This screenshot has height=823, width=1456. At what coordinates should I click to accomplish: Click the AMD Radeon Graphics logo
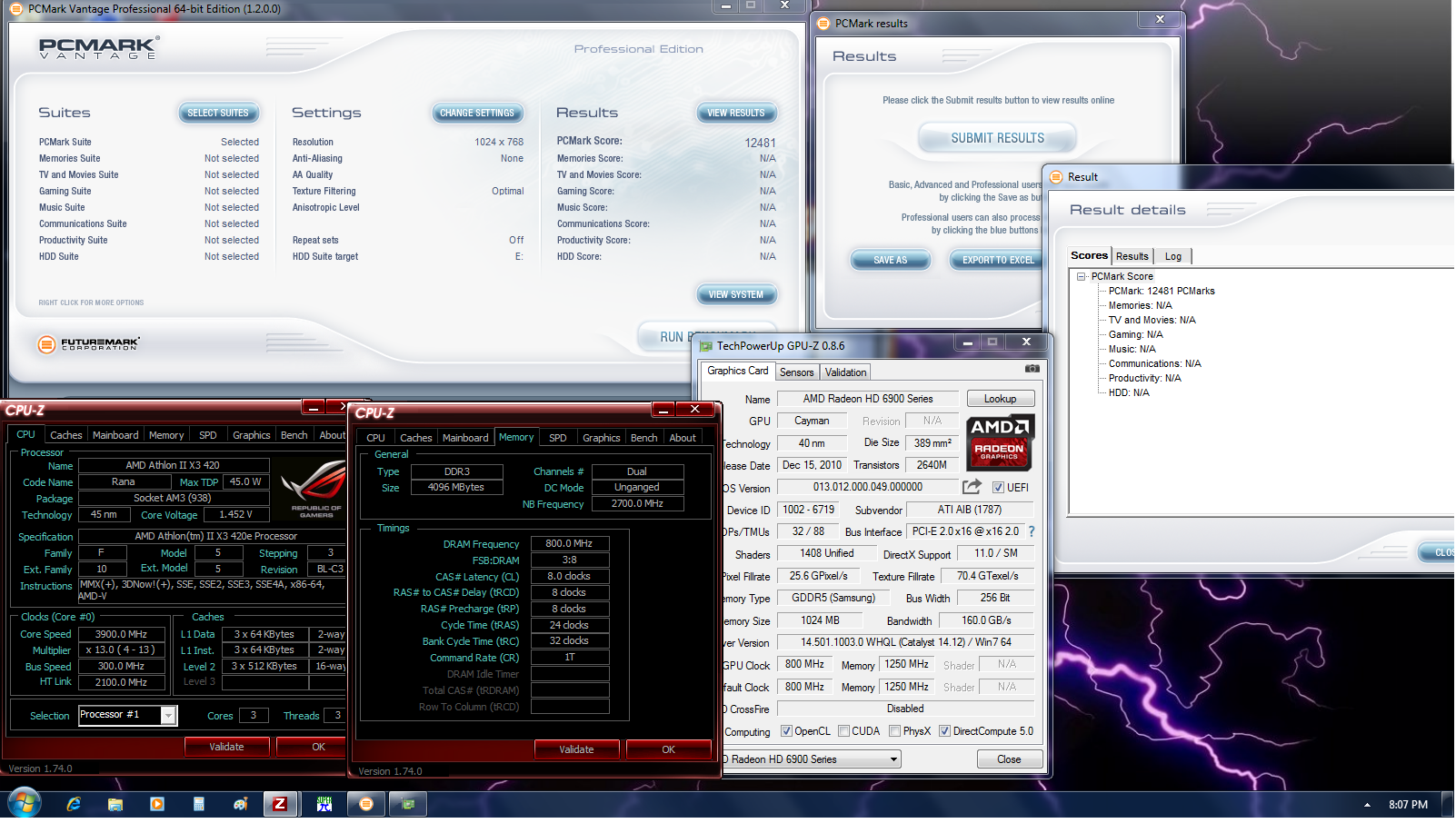pos(1000,441)
